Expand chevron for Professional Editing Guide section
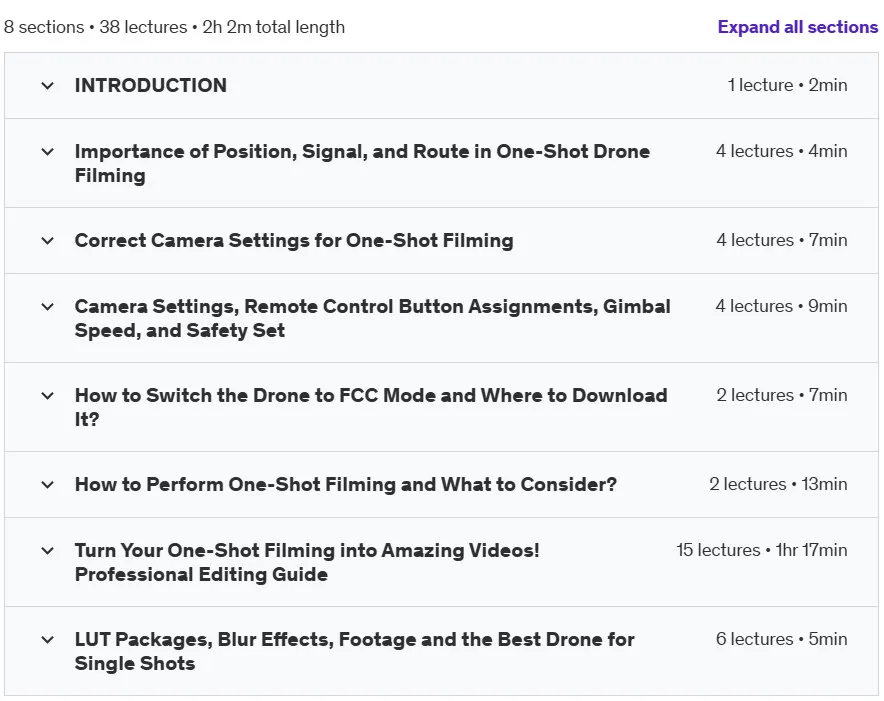 pyautogui.click(x=48, y=550)
